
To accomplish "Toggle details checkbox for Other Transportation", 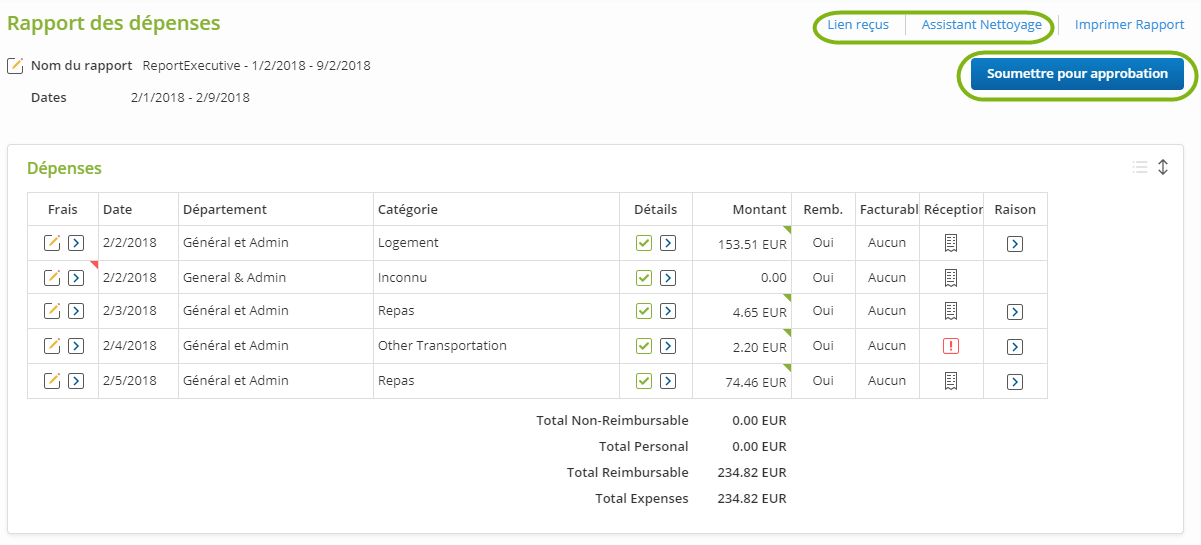I will click(x=644, y=346).
